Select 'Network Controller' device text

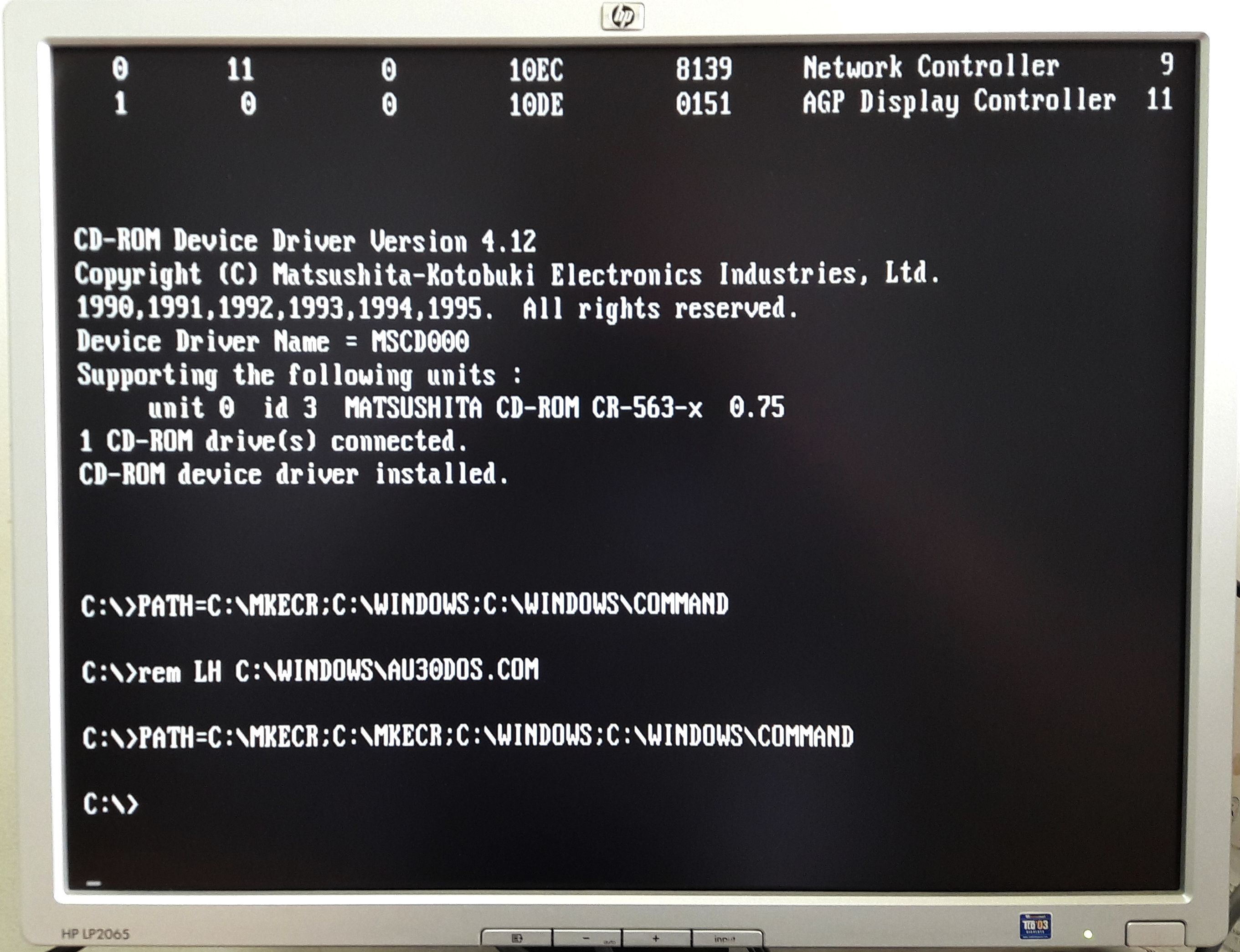pos(931,67)
